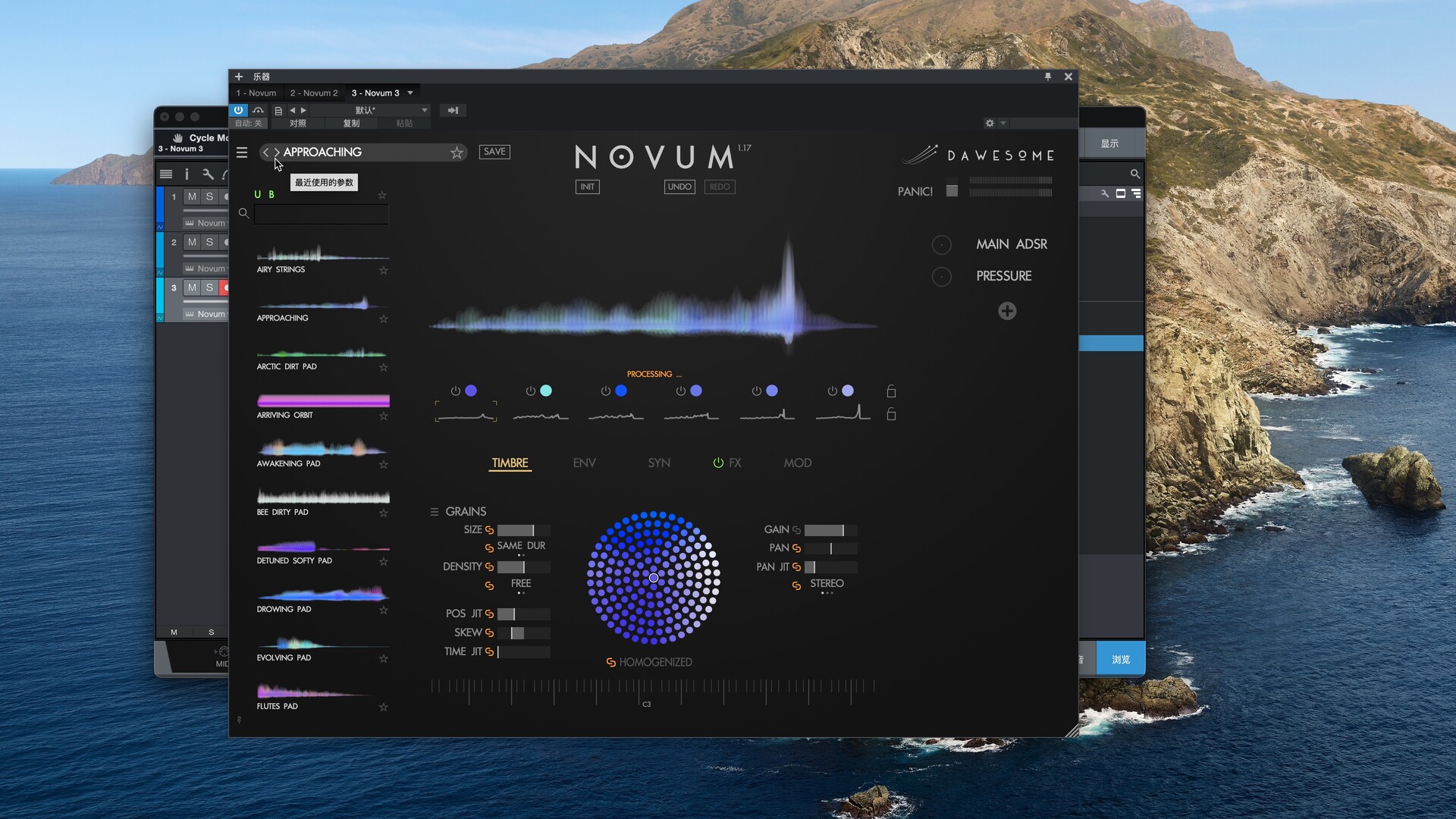
Task: Open the Novum hamburger menu
Action: coord(242,152)
